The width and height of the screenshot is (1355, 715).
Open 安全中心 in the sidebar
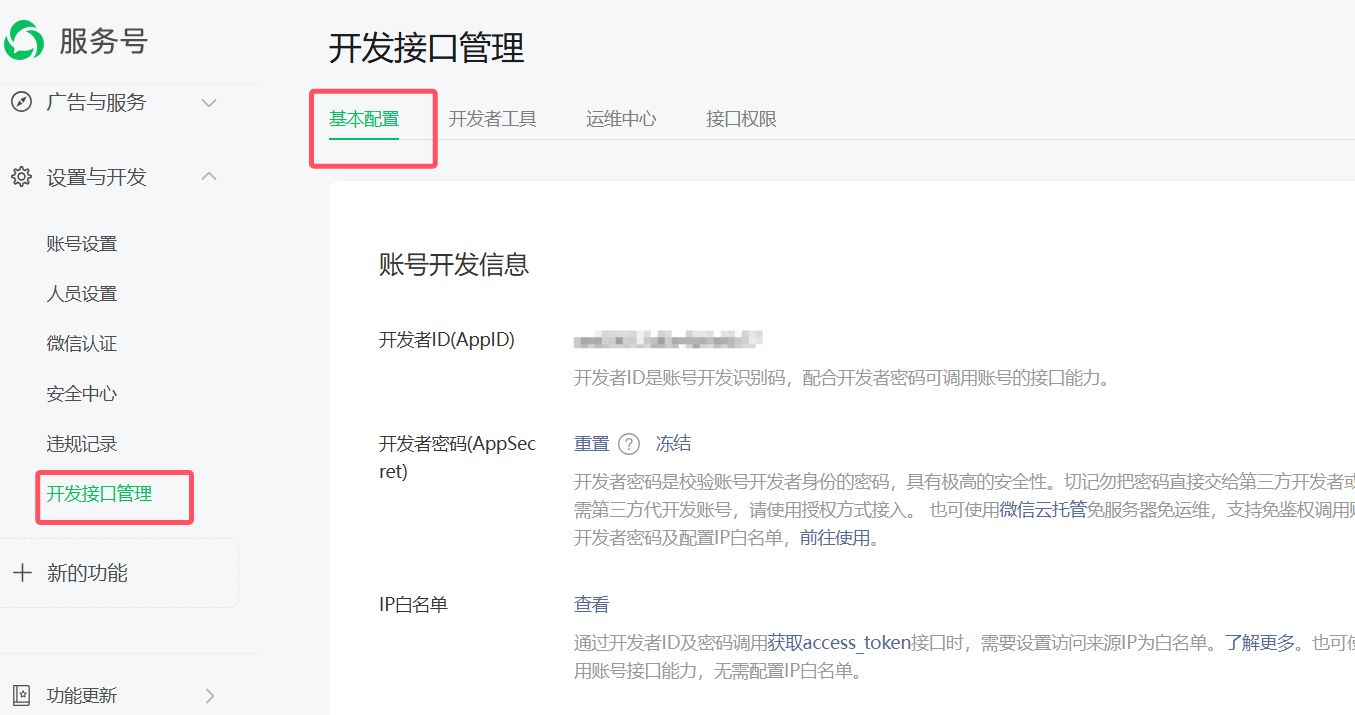tap(82, 394)
